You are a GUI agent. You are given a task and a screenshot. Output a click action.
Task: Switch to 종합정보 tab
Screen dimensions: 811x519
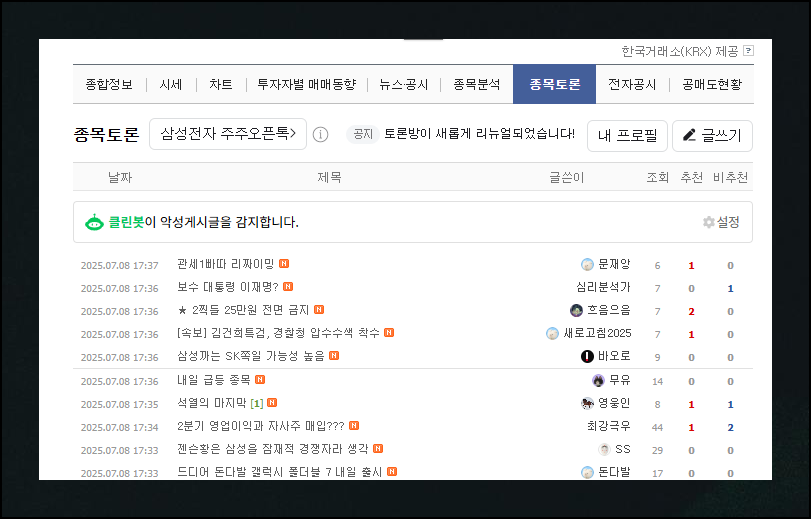pyautogui.click(x=109, y=84)
